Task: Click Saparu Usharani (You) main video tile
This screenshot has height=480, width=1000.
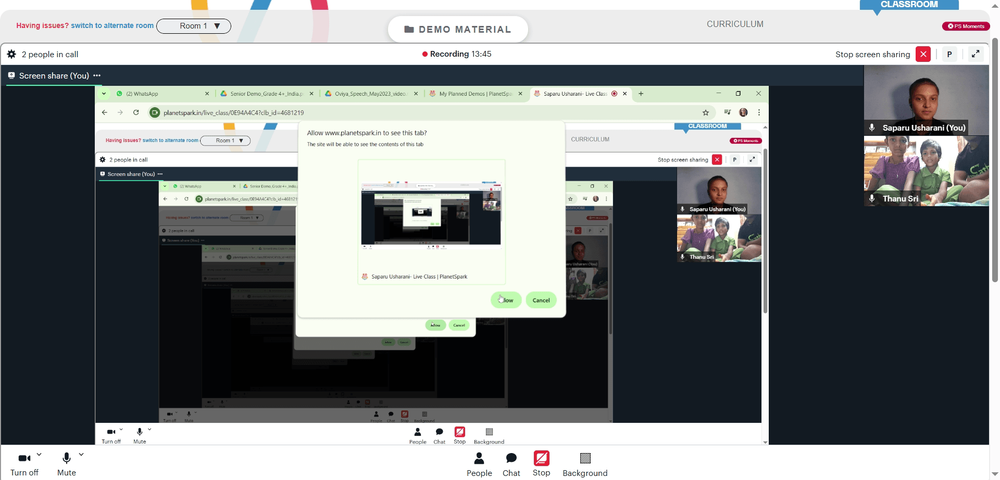Action: pyautogui.click(x=926, y=100)
